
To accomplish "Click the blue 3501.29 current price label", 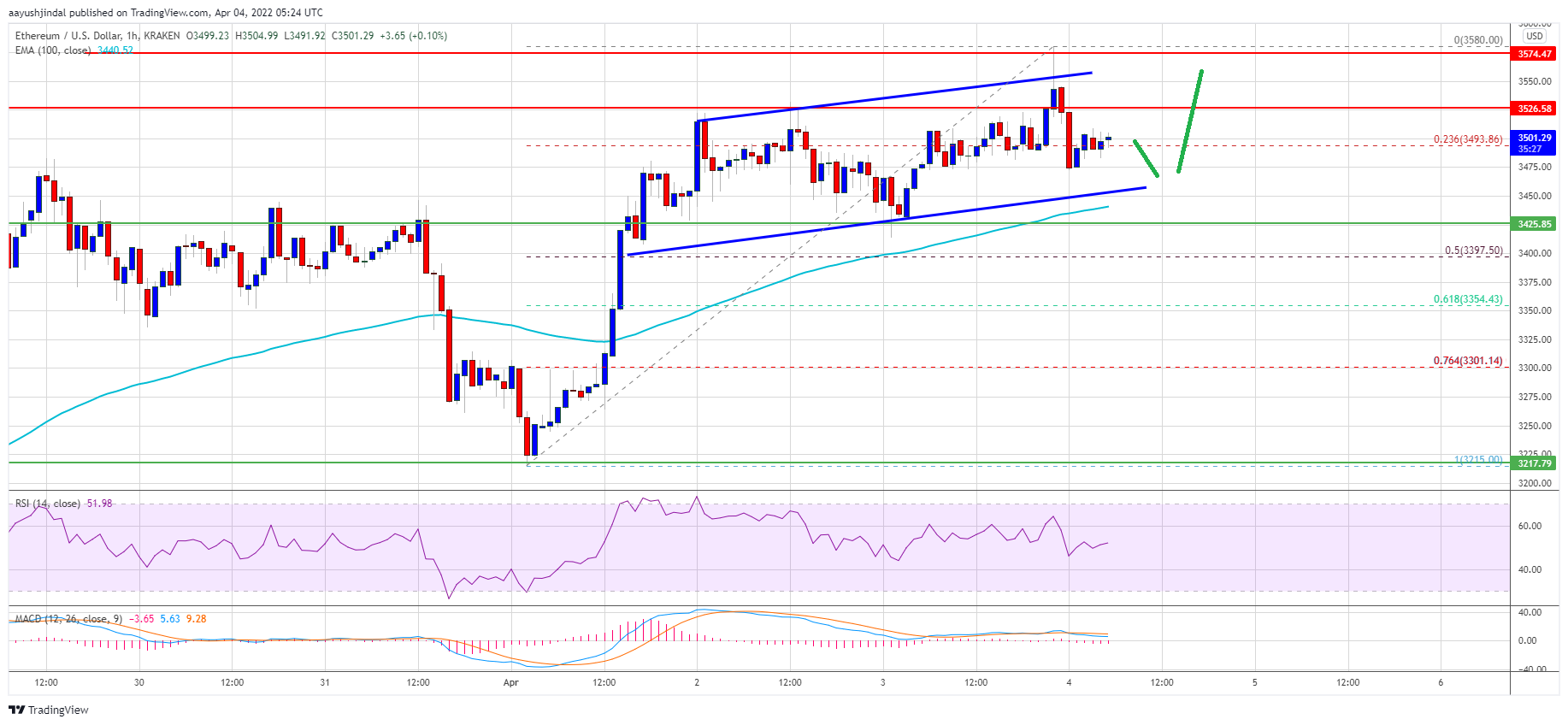I will coord(1534,138).
